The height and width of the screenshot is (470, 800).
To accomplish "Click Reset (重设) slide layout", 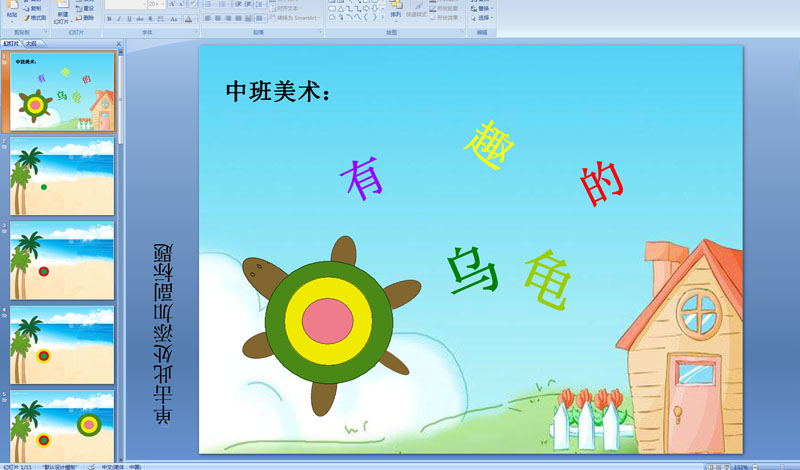I will tap(85, 8).
